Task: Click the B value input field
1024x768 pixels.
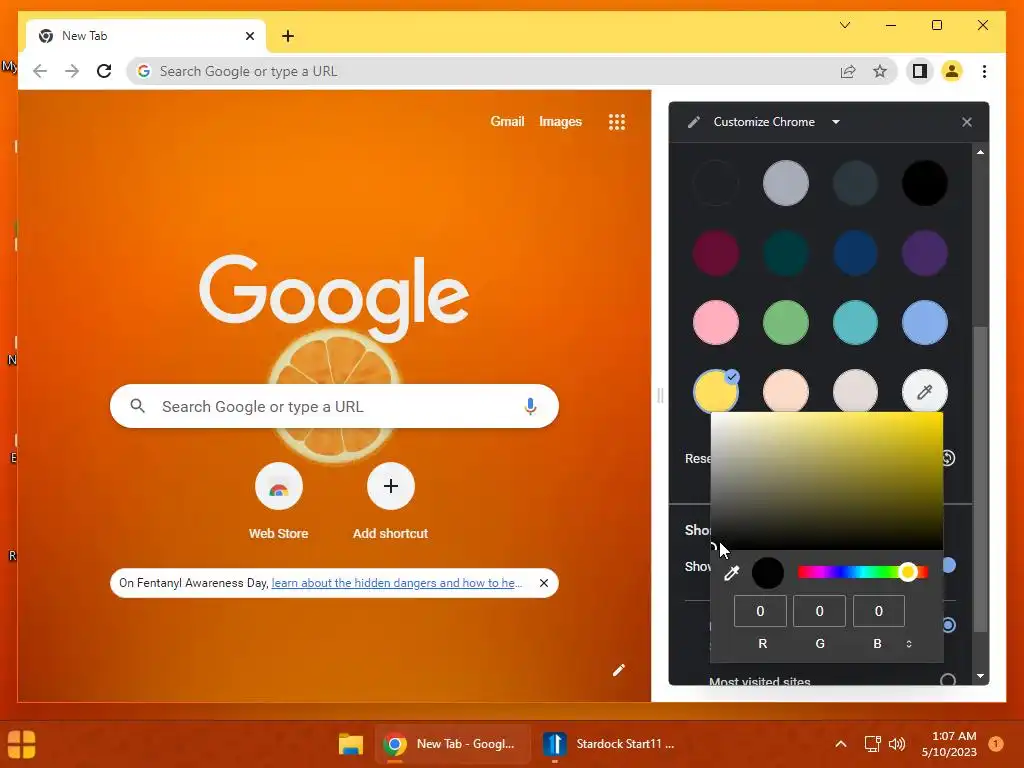Action: coord(878,611)
